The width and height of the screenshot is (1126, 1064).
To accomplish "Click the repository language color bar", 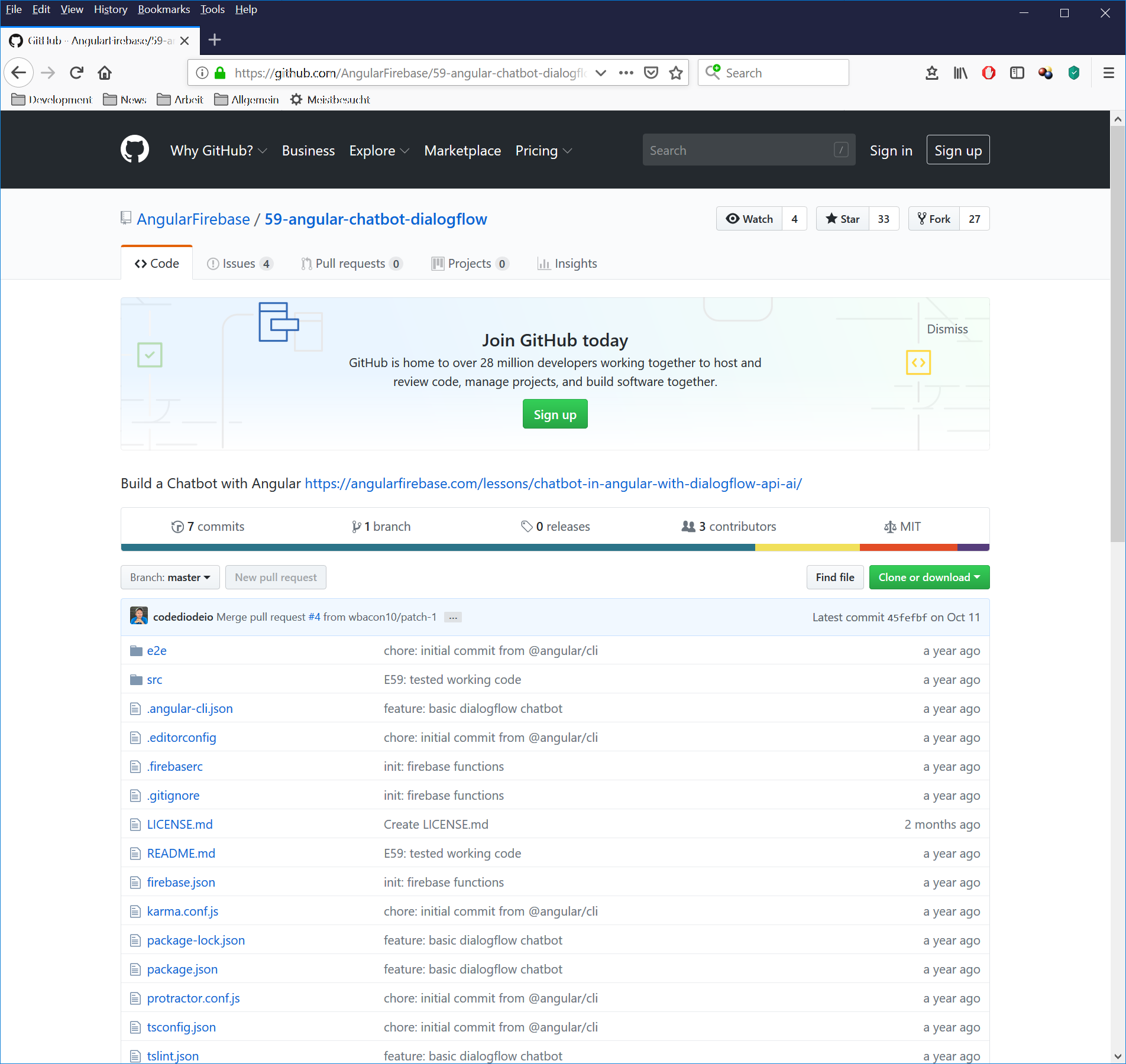I will pyautogui.click(x=555, y=547).
